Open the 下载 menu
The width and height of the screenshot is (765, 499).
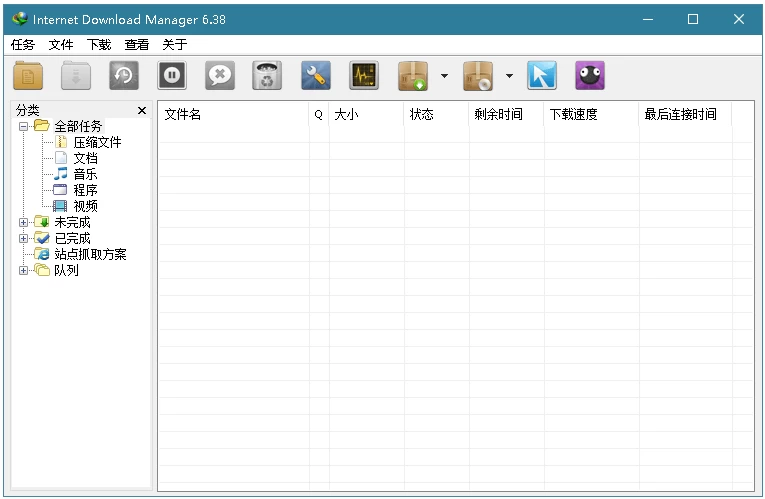99,44
